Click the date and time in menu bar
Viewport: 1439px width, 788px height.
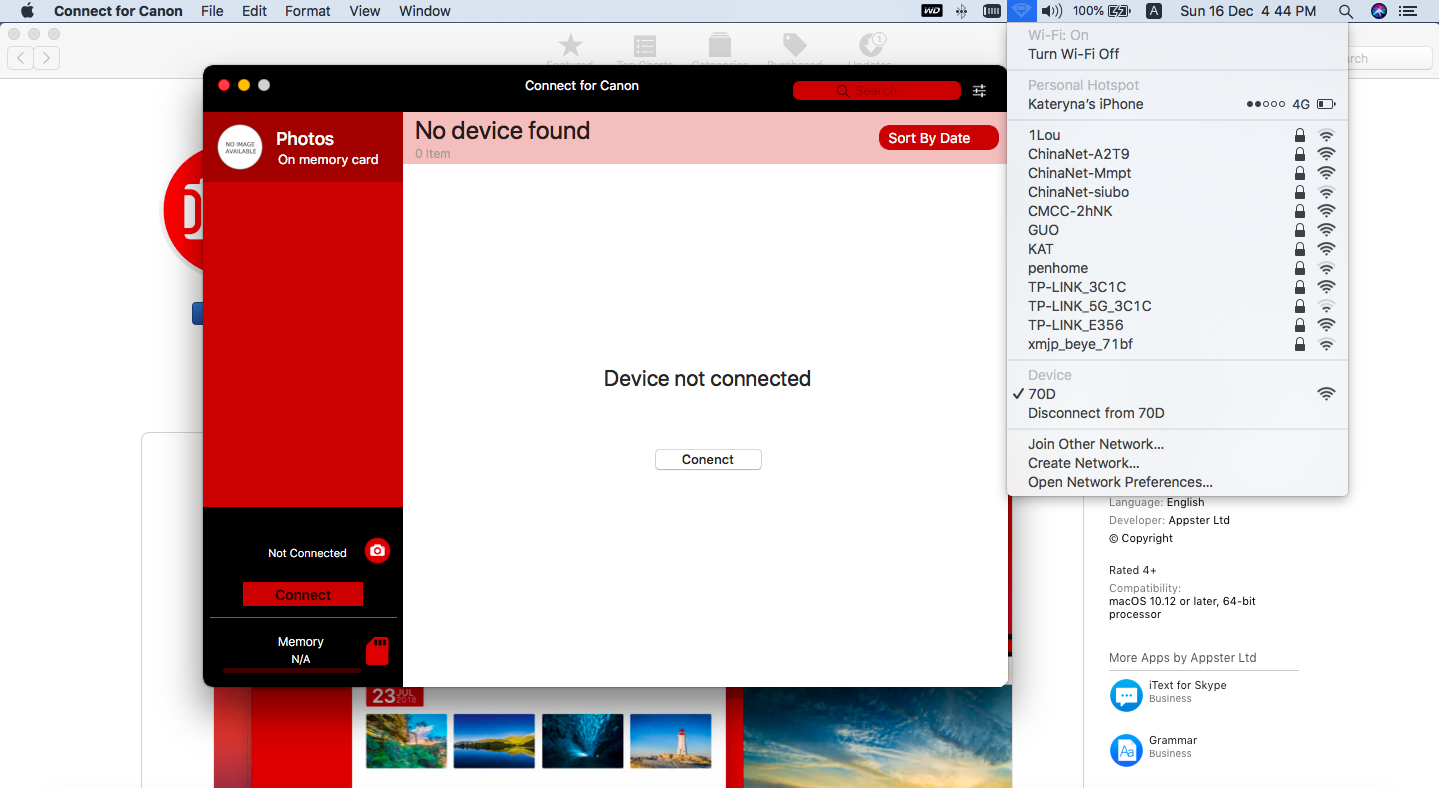coord(1248,11)
